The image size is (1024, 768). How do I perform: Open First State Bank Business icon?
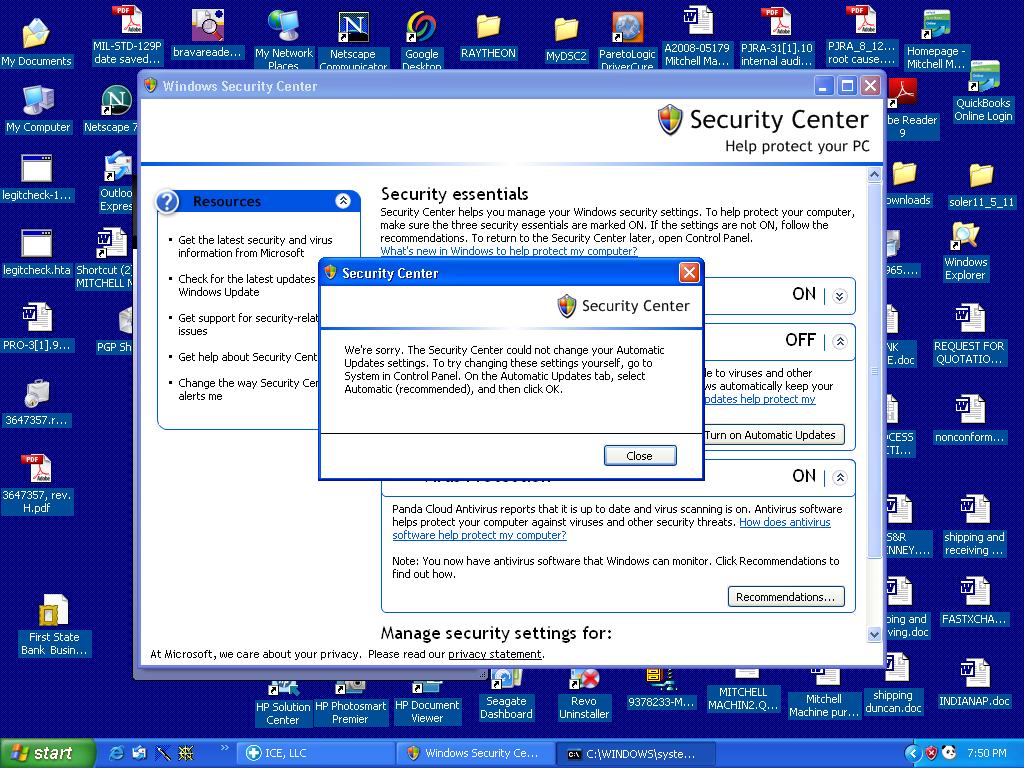54,625
